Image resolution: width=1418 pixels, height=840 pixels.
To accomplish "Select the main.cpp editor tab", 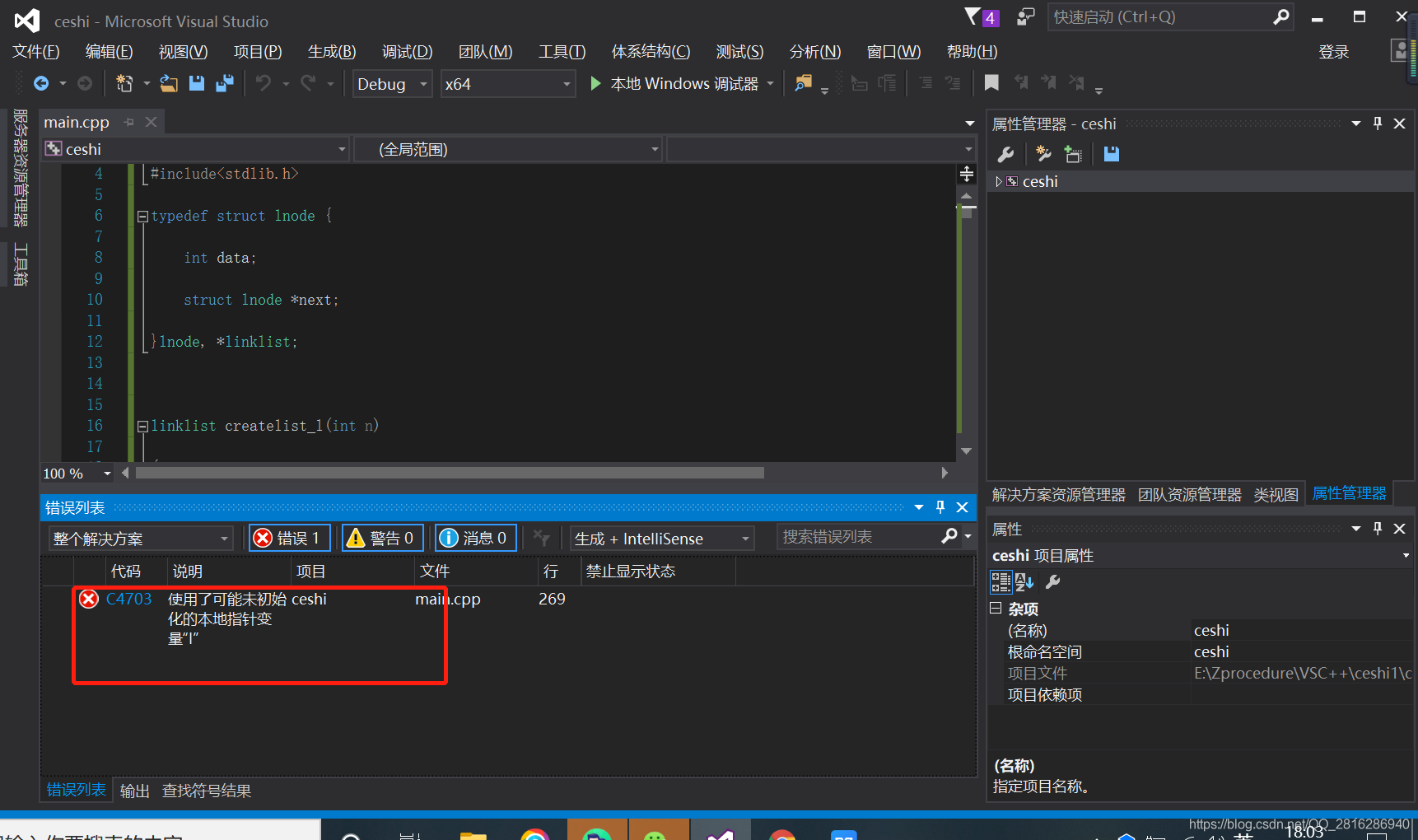I will pos(77,122).
